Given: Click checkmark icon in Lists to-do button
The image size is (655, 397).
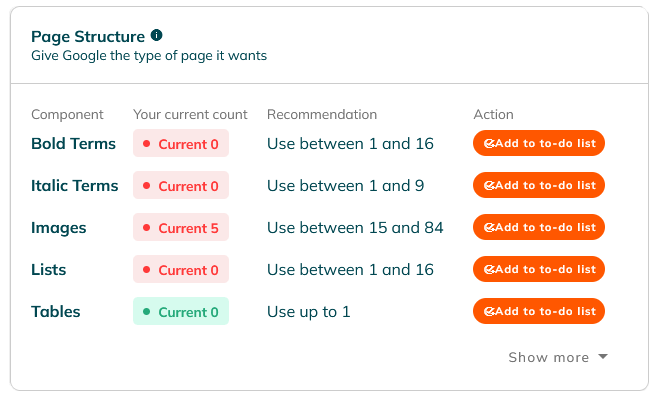Looking at the screenshot, I should pos(489,269).
